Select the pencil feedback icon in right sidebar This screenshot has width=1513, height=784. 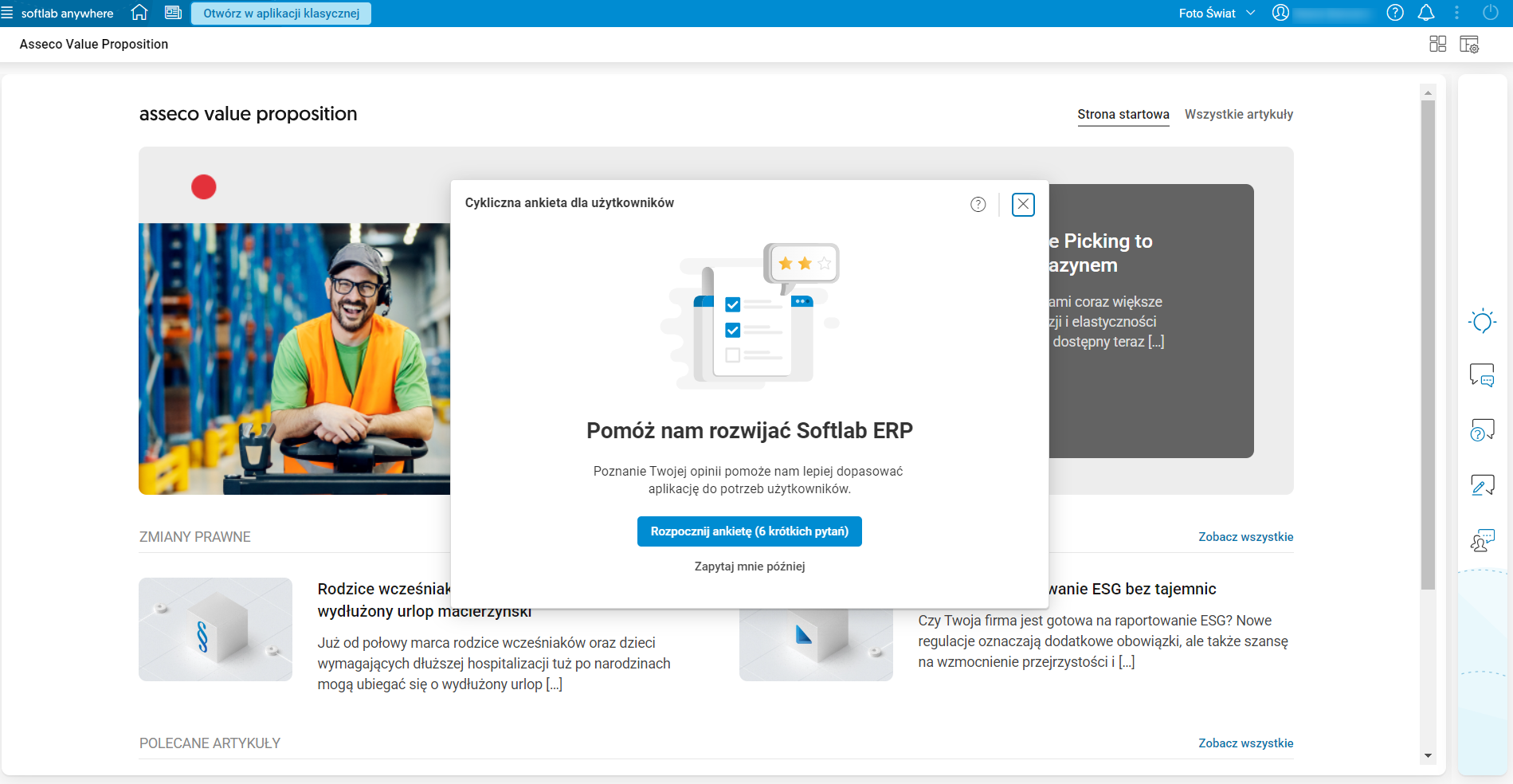click(1482, 484)
